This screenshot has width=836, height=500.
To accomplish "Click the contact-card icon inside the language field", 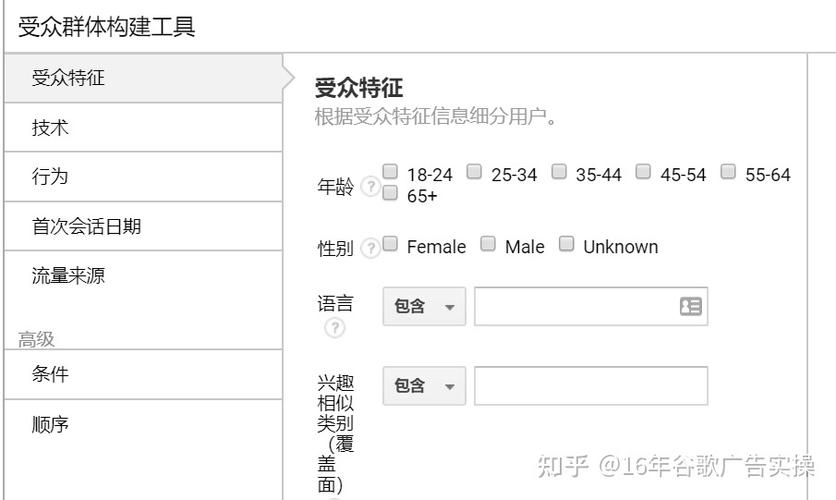I will coord(690,306).
